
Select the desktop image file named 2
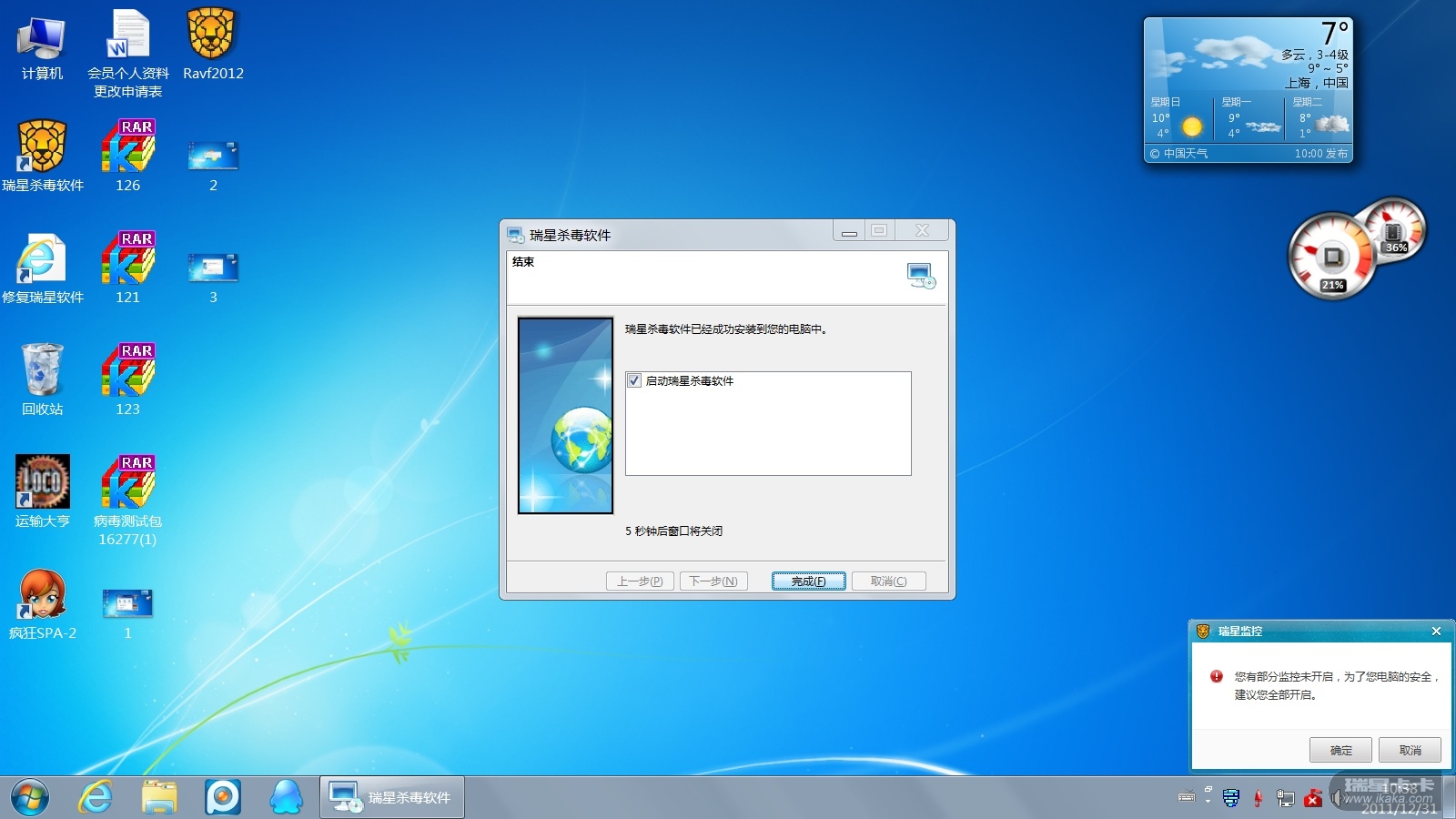point(213,166)
